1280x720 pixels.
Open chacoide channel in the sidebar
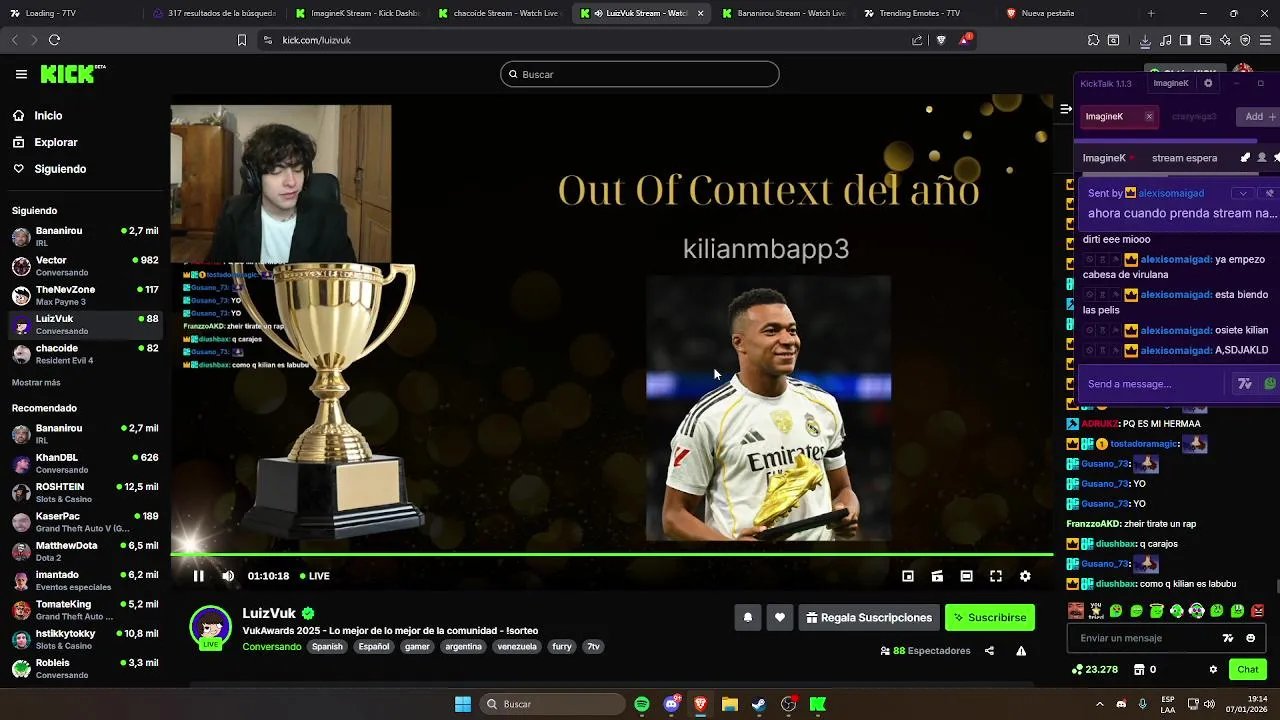(84, 354)
